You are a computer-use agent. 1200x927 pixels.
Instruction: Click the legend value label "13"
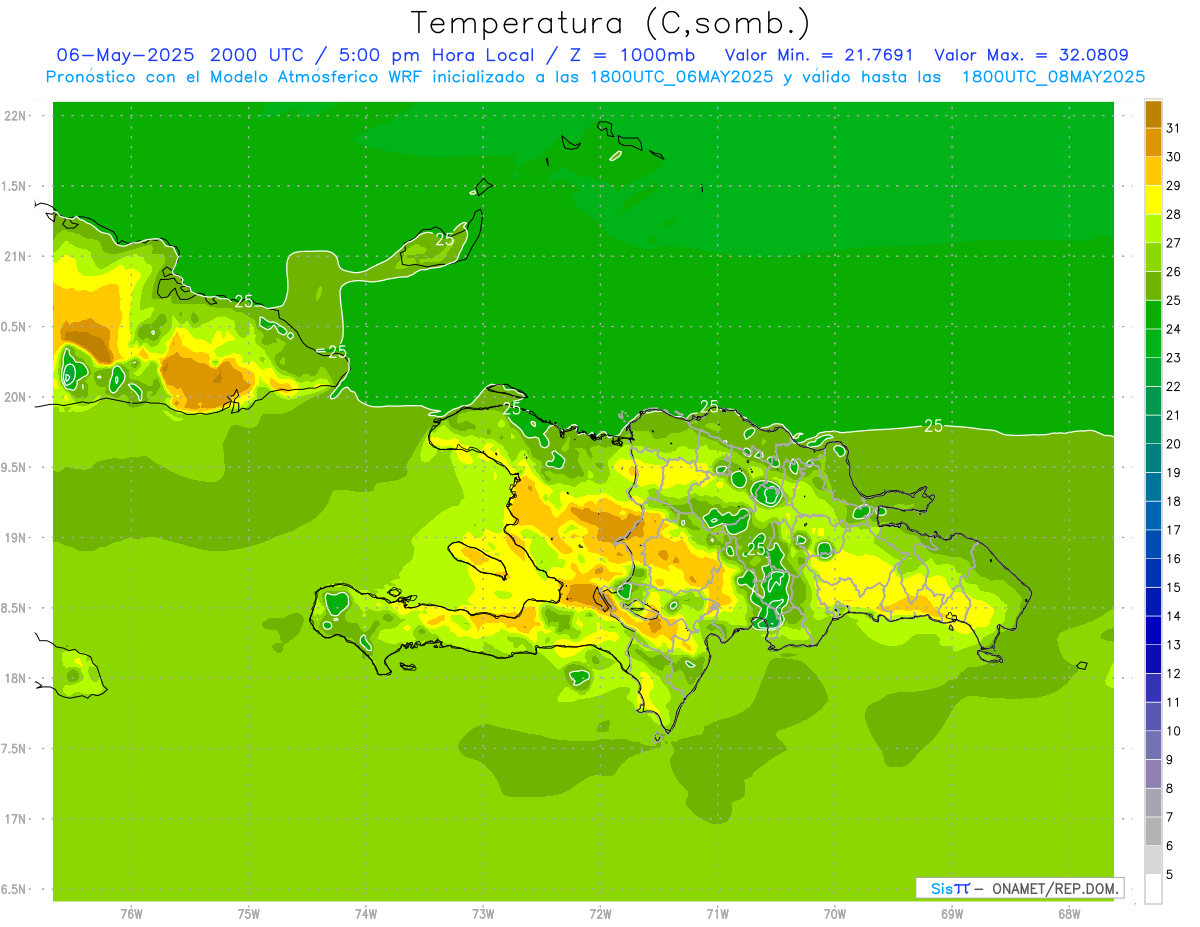tap(1174, 645)
